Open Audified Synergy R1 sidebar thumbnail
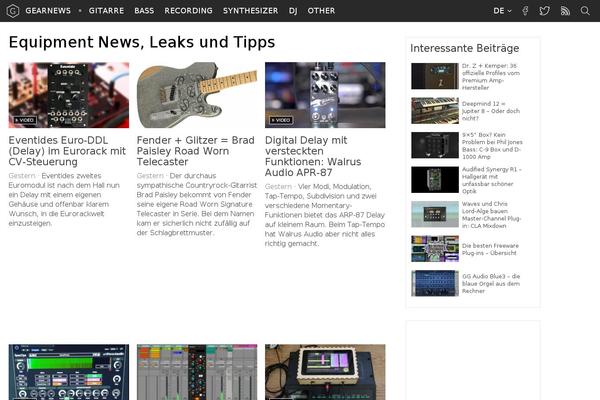The image size is (600, 400). 435,180
